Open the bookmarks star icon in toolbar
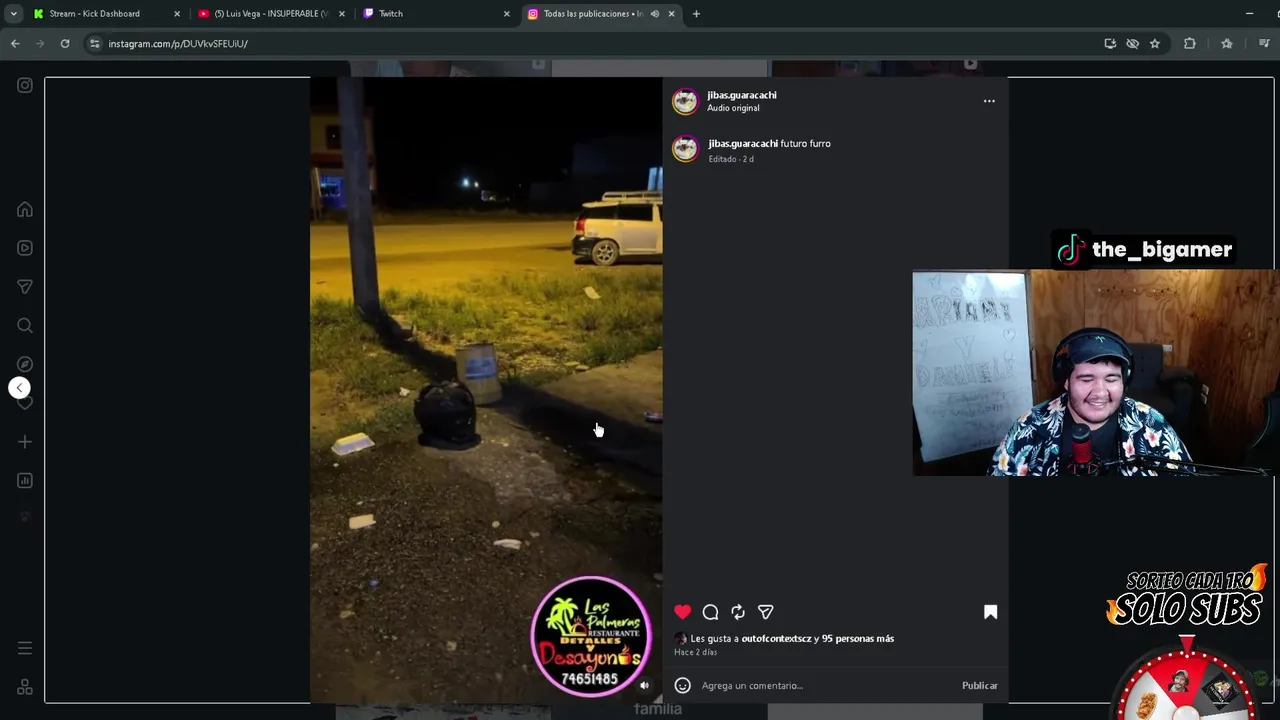1280x720 pixels. tap(1227, 43)
